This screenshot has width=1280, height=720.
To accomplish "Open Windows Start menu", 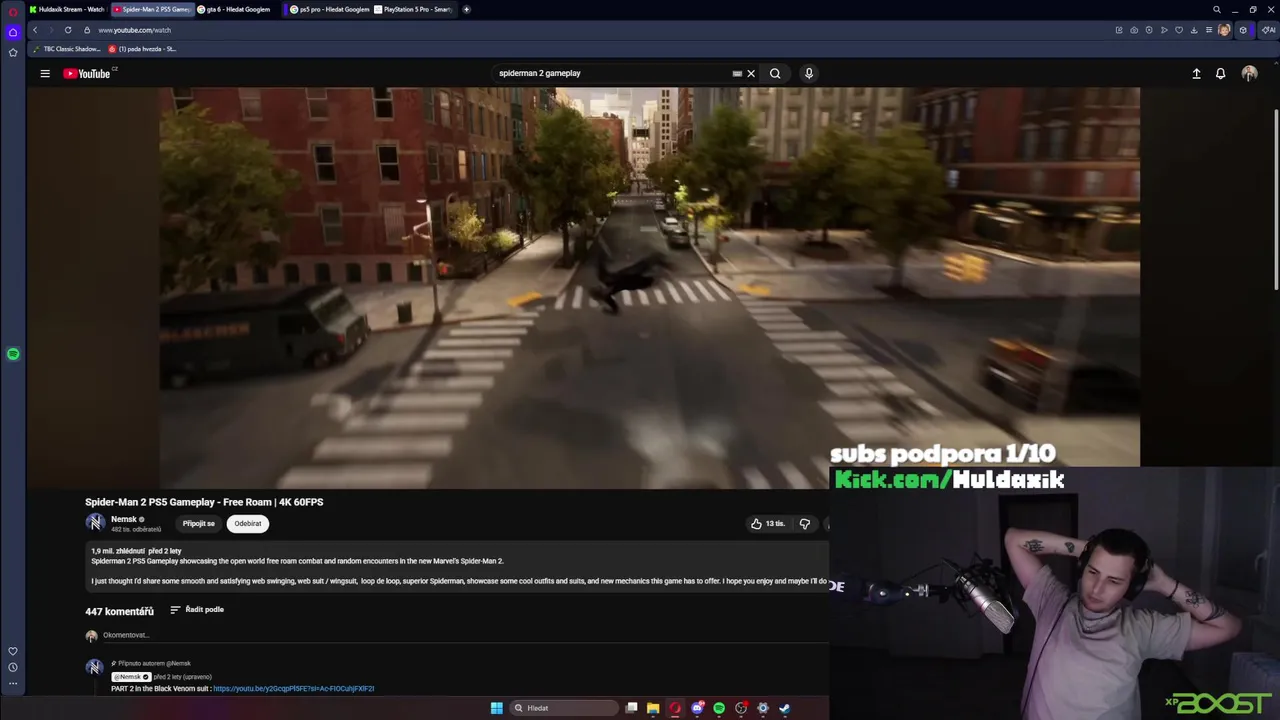I will pyautogui.click(x=496, y=708).
